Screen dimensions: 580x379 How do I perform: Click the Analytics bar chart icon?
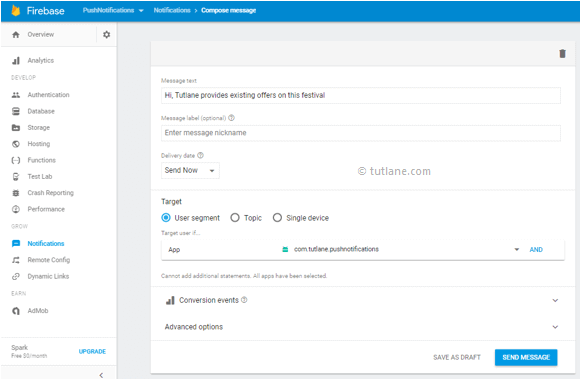[16, 60]
